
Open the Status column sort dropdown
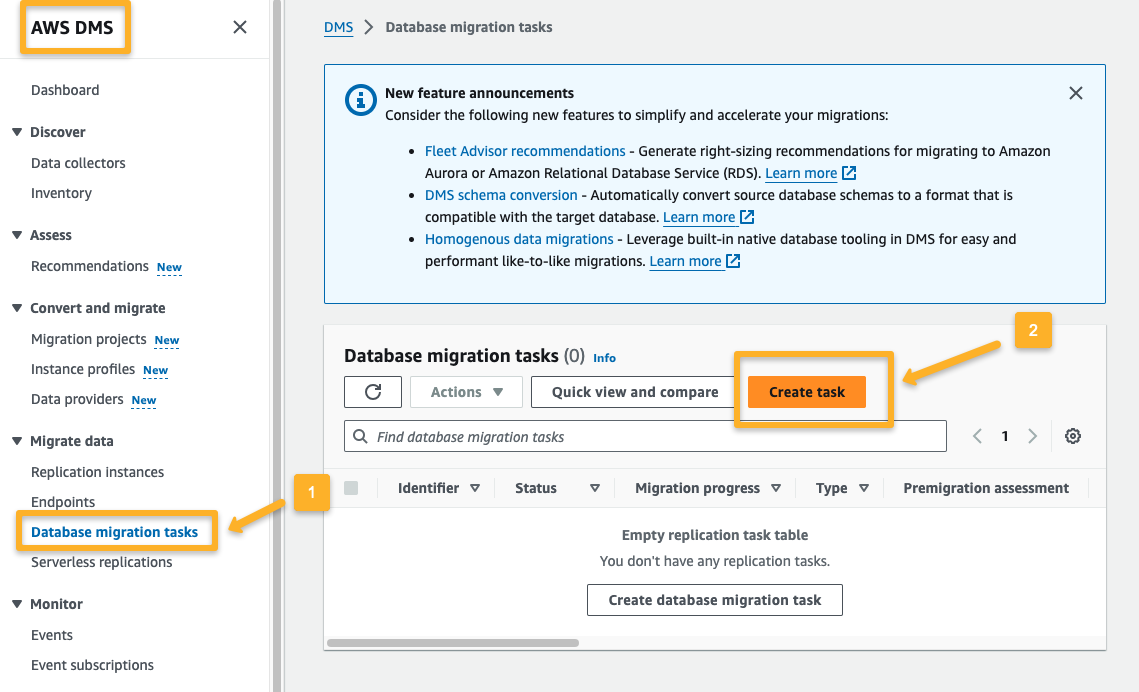coord(594,487)
